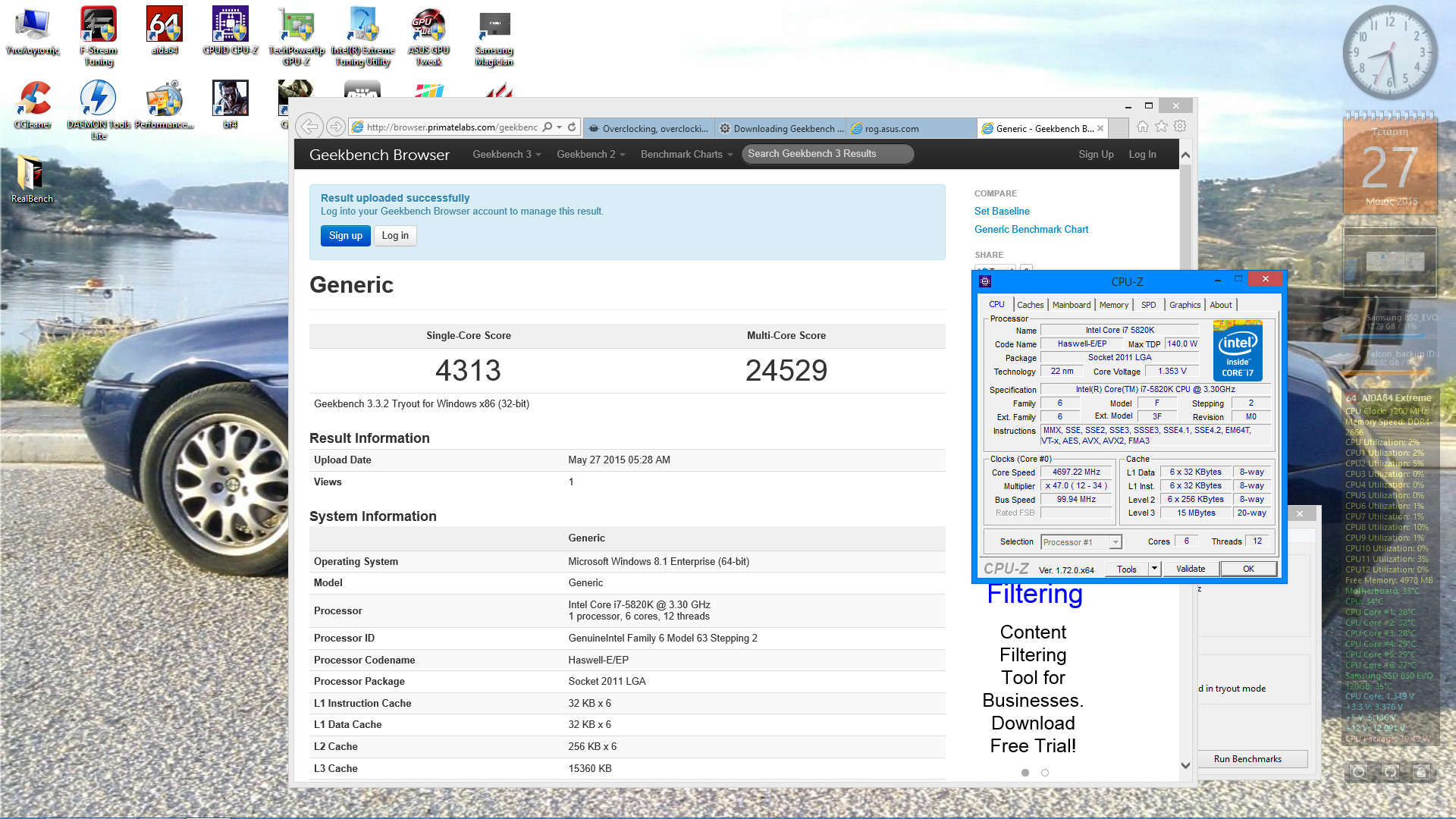Click the calendar gadget showing 27
This screenshot has height=819, width=1456.
coord(1390,164)
